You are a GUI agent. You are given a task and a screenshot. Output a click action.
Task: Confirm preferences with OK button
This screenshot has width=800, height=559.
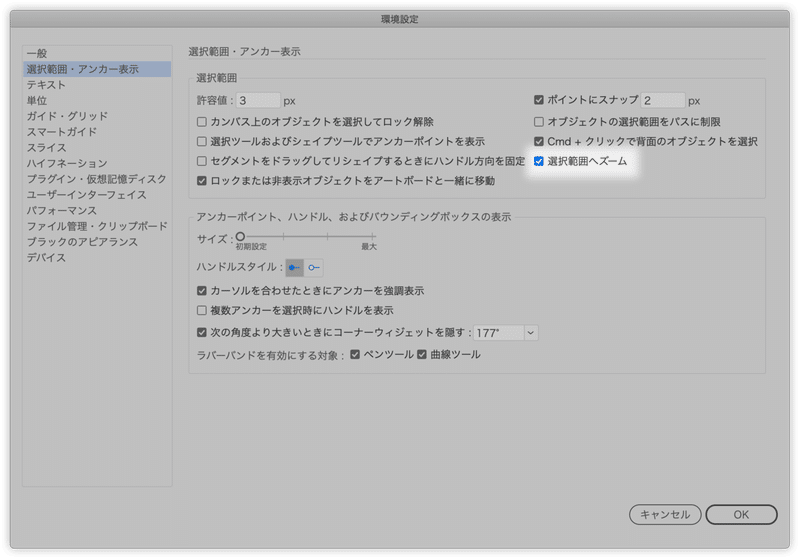[741, 515]
